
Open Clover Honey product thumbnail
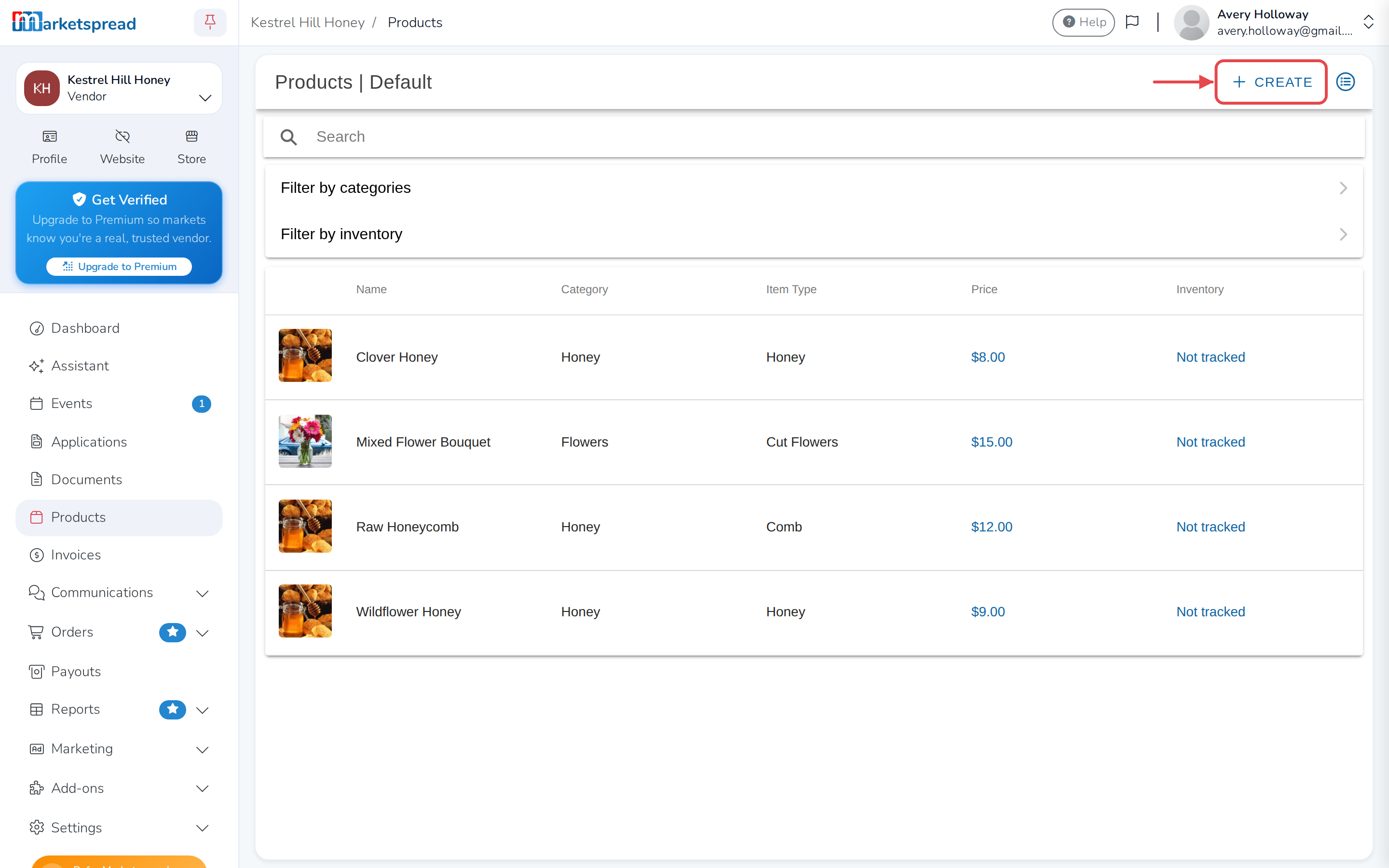[x=305, y=355]
